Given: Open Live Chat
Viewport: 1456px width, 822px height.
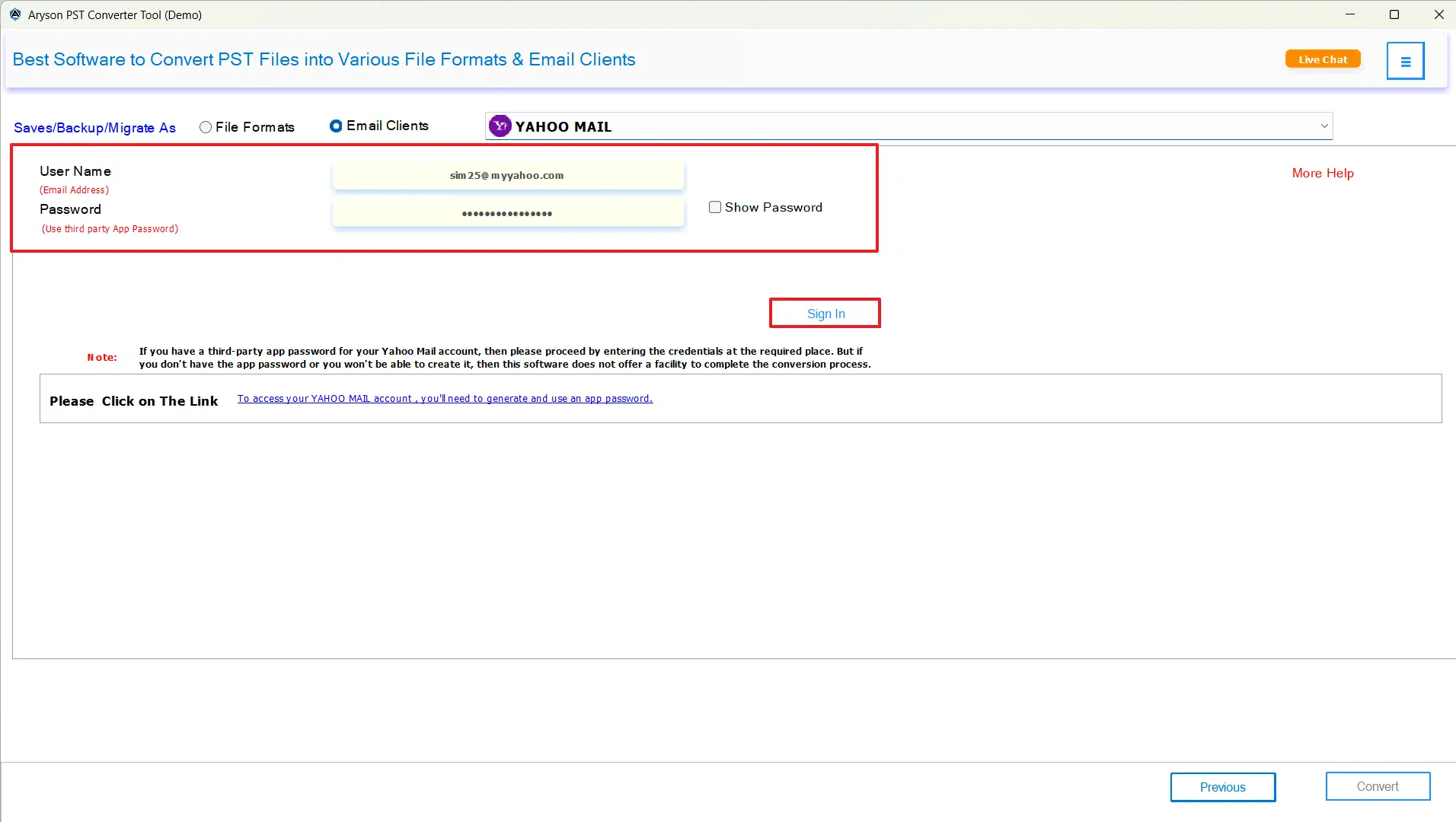Looking at the screenshot, I should 1323,59.
